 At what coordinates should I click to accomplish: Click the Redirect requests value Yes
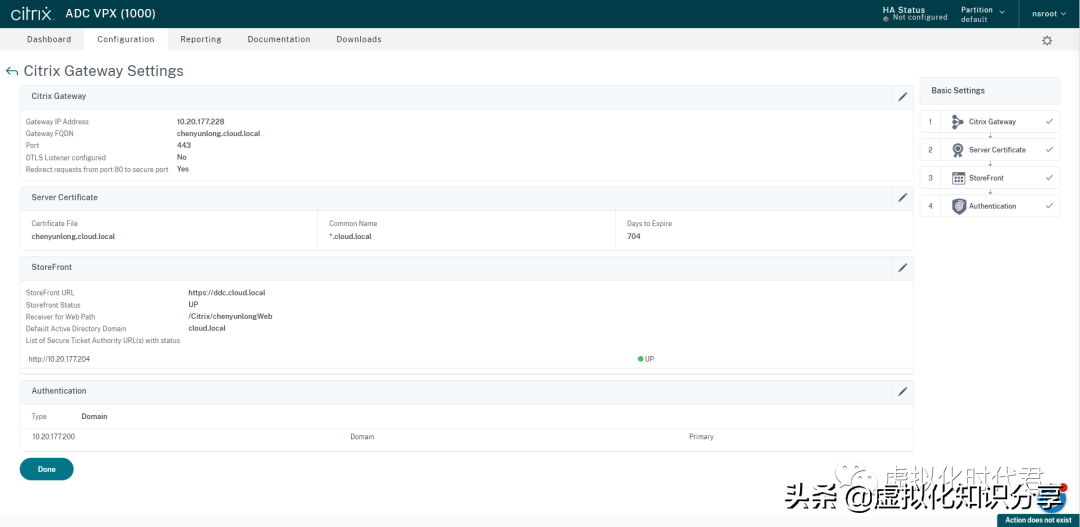tap(183, 169)
